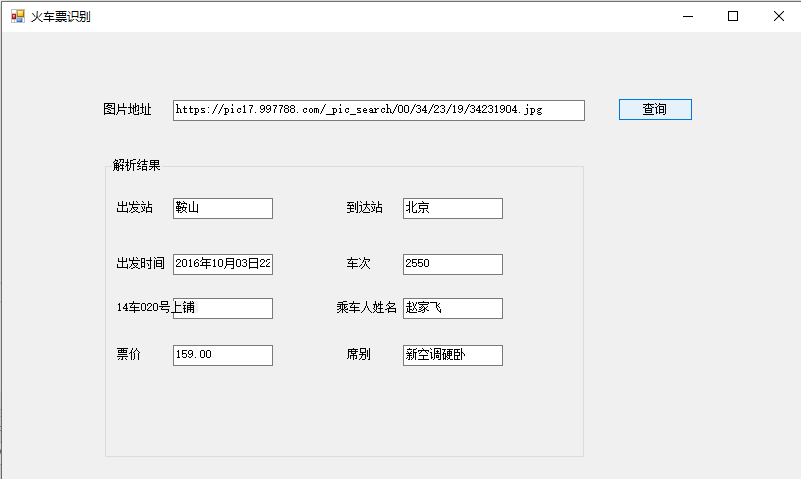801x479 pixels.
Task: Maximize the 火车票识别 window
Action: click(733, 16)
